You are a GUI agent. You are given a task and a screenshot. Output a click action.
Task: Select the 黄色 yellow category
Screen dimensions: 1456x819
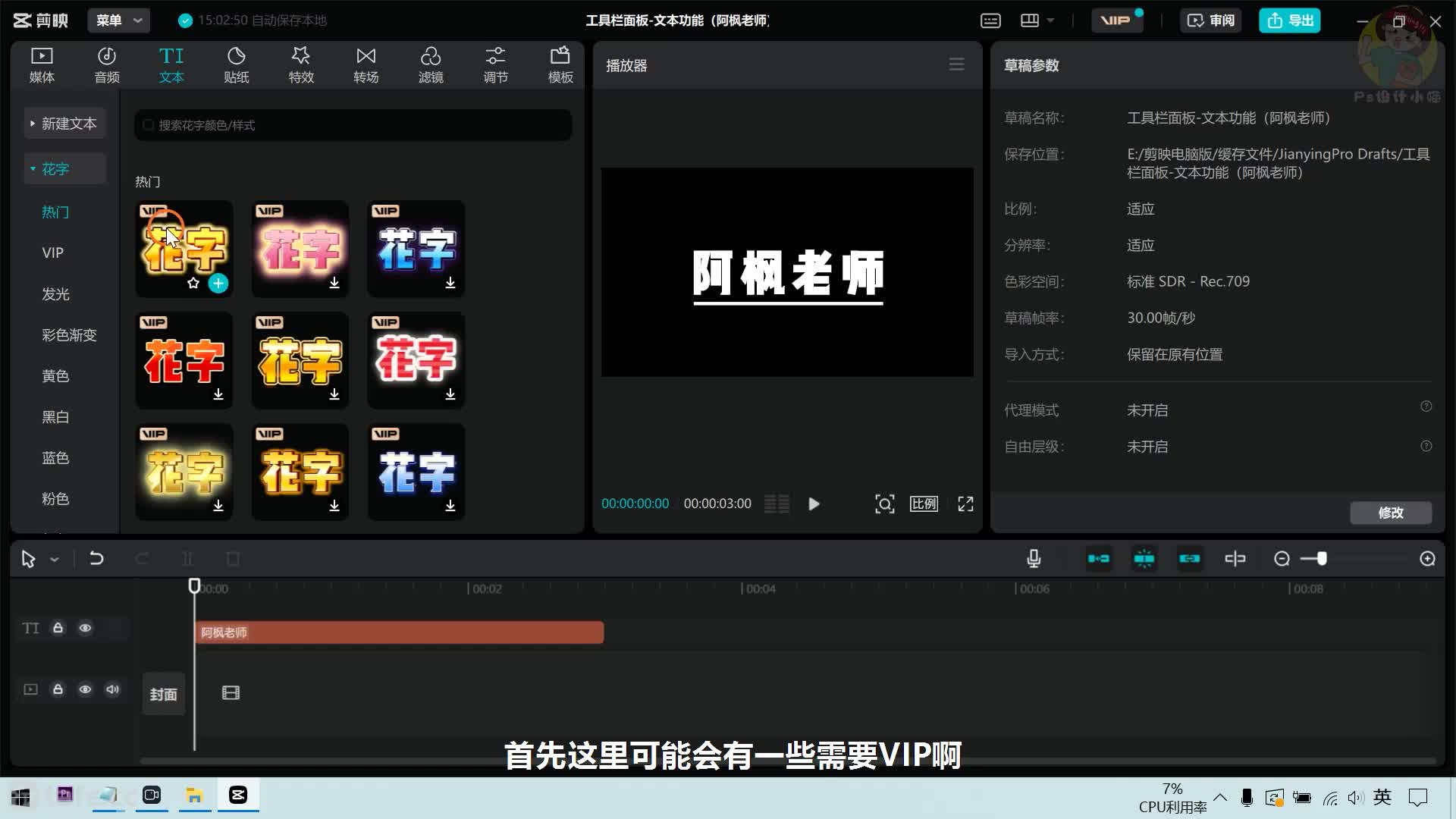pos(55,375)
